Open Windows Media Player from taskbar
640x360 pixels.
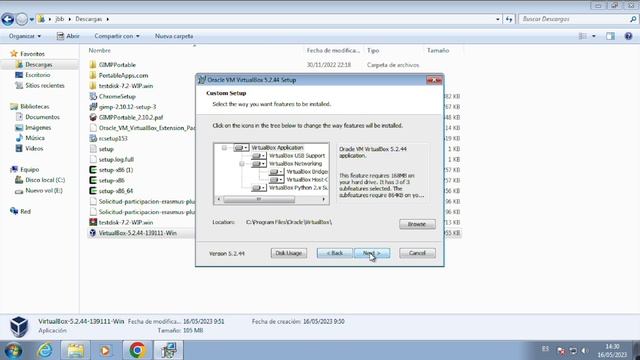105,350
